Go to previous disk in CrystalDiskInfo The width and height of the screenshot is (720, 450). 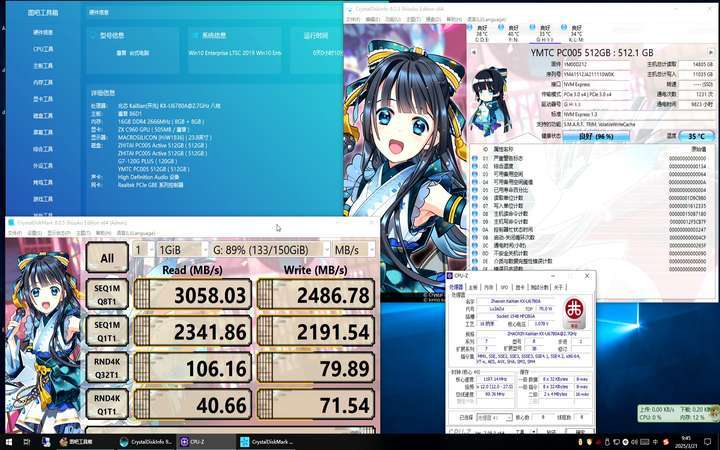click(473, 52)
